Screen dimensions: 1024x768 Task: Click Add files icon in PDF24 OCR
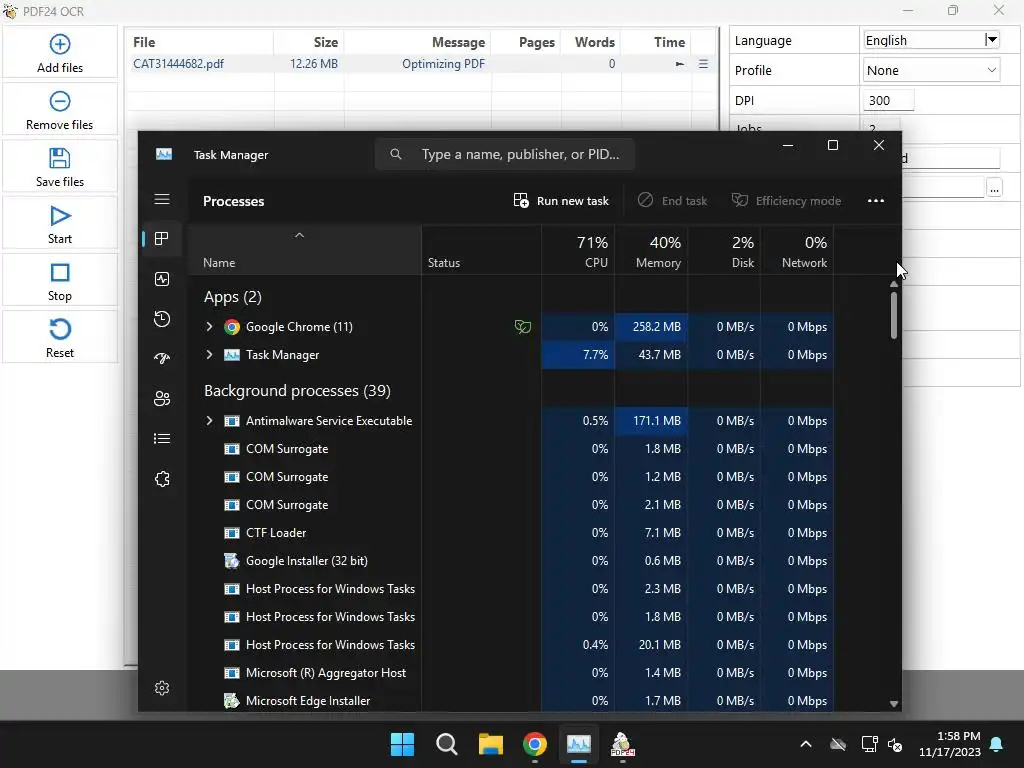[x=59, y=44]
